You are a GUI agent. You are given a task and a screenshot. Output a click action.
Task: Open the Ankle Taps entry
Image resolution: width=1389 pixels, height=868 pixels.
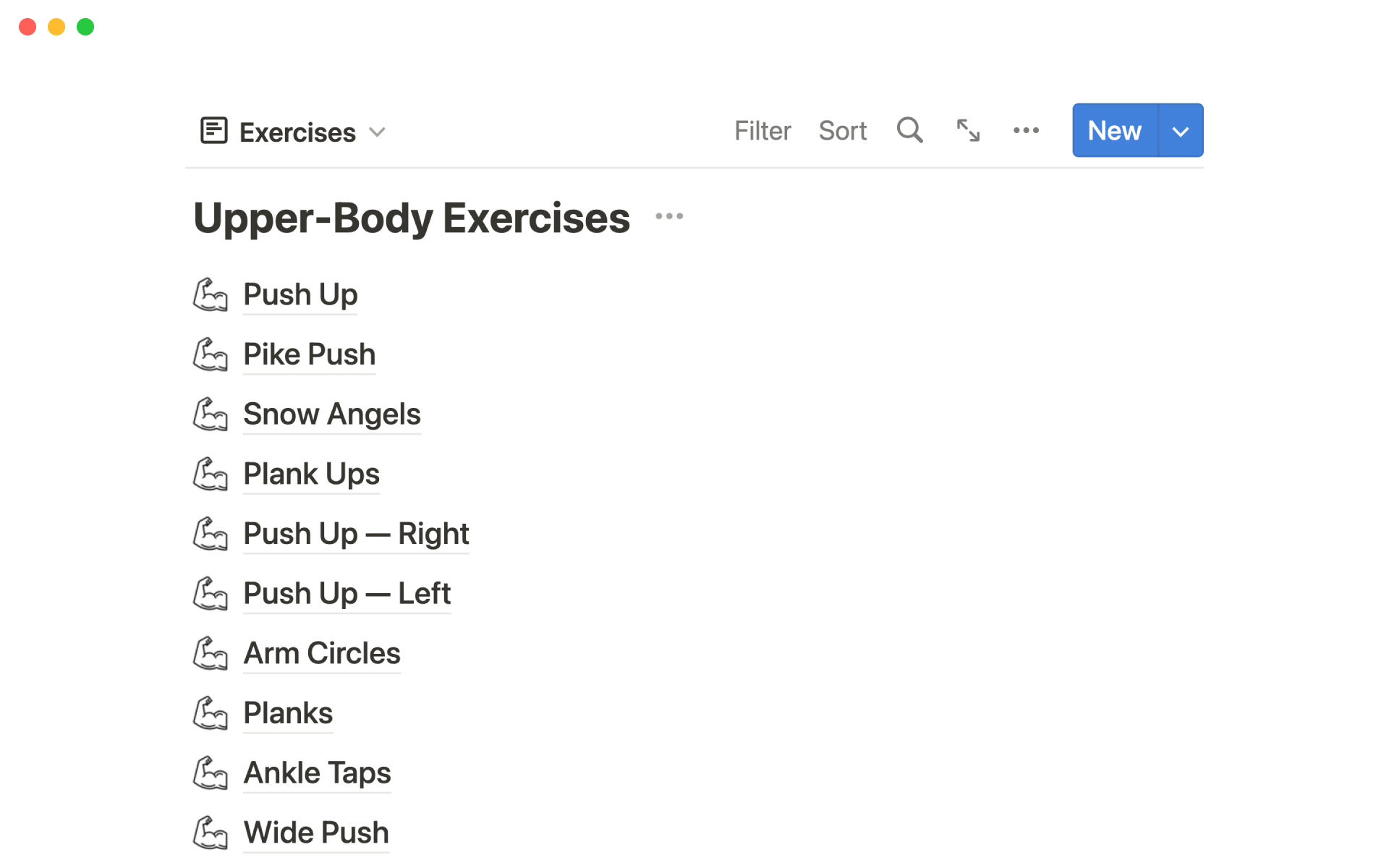click(x=317, y=773)
